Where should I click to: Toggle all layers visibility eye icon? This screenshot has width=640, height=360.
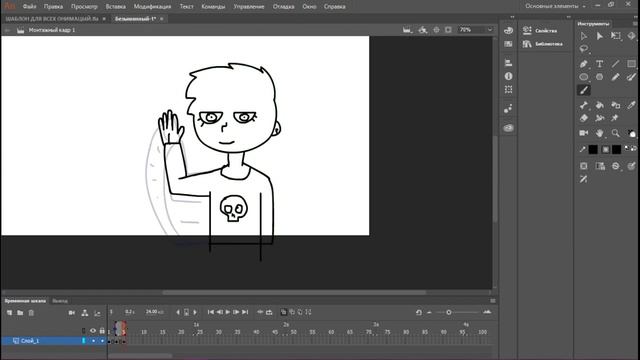coord(93,331)
